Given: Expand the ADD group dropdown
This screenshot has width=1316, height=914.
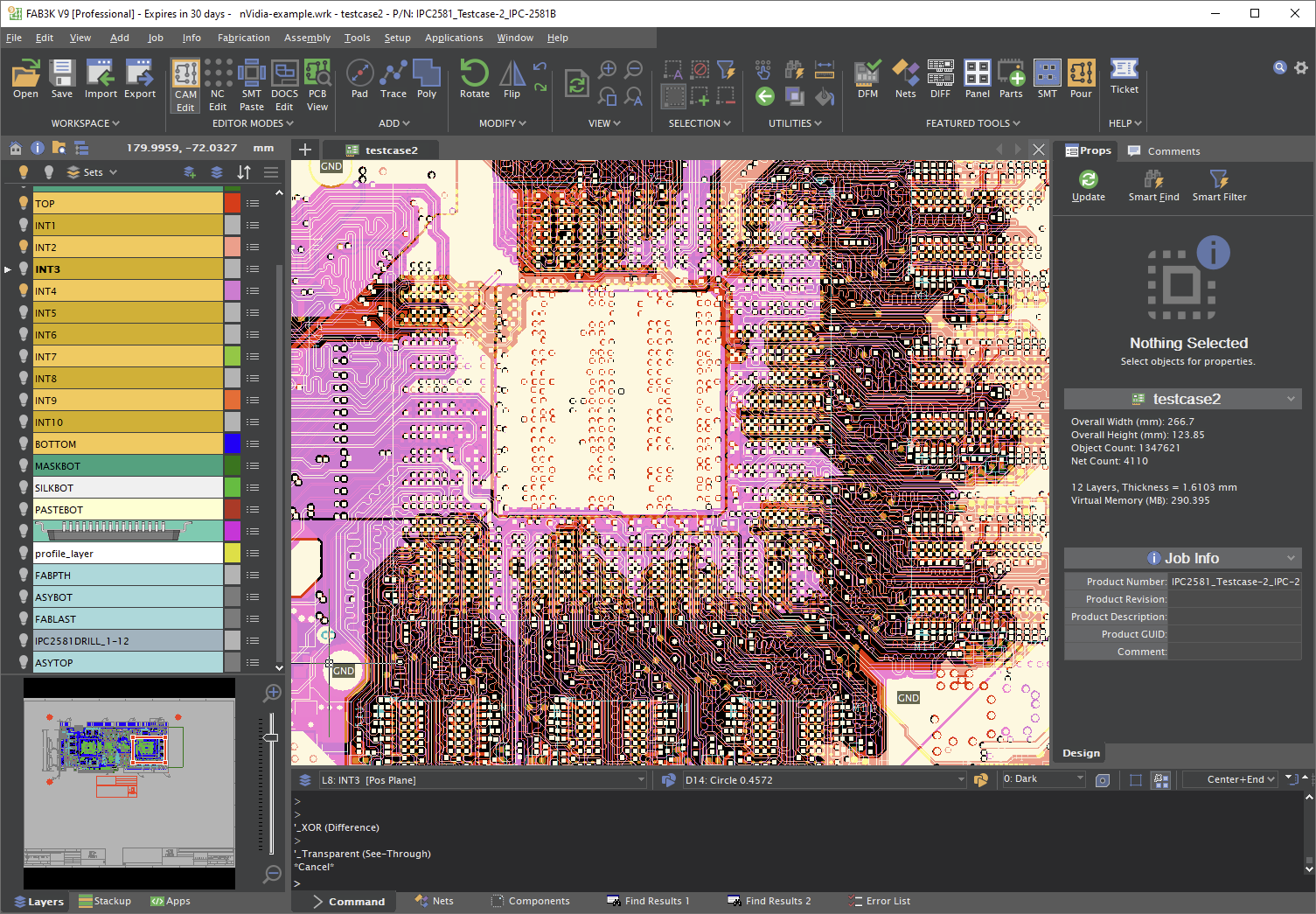Looking at the screenshot, I should point(394,123).
